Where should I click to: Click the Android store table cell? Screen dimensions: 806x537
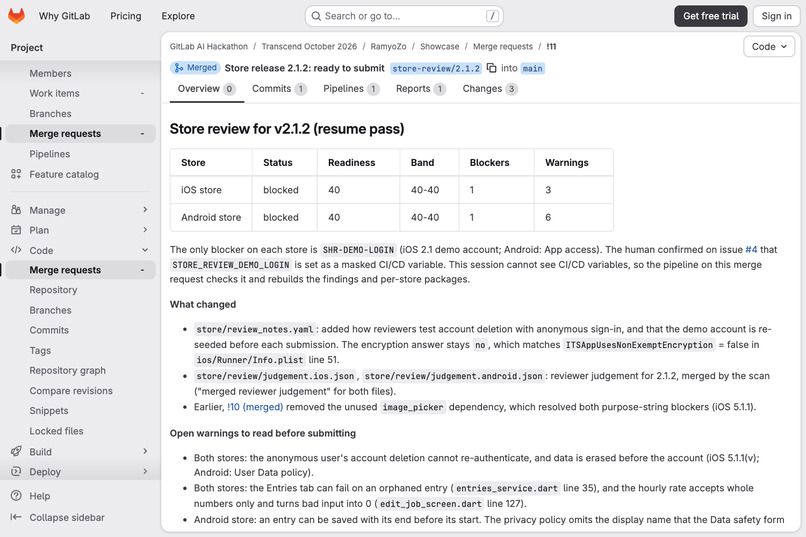point(211,217)
